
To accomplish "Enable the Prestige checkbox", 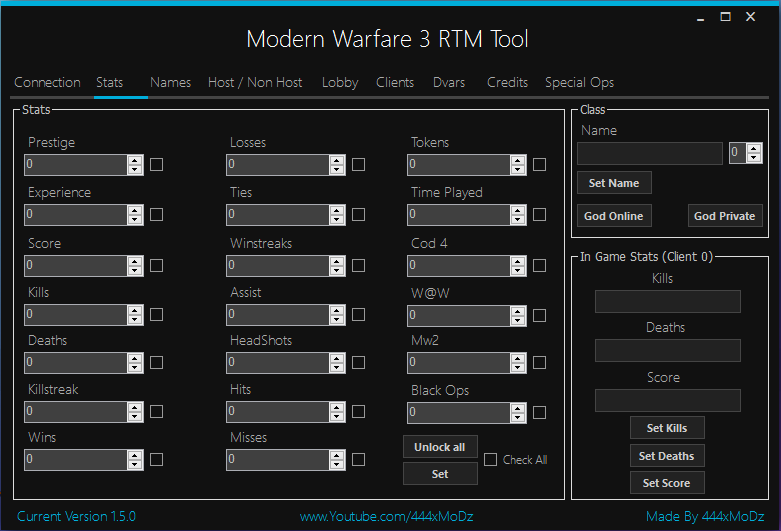I will [156, 164].
